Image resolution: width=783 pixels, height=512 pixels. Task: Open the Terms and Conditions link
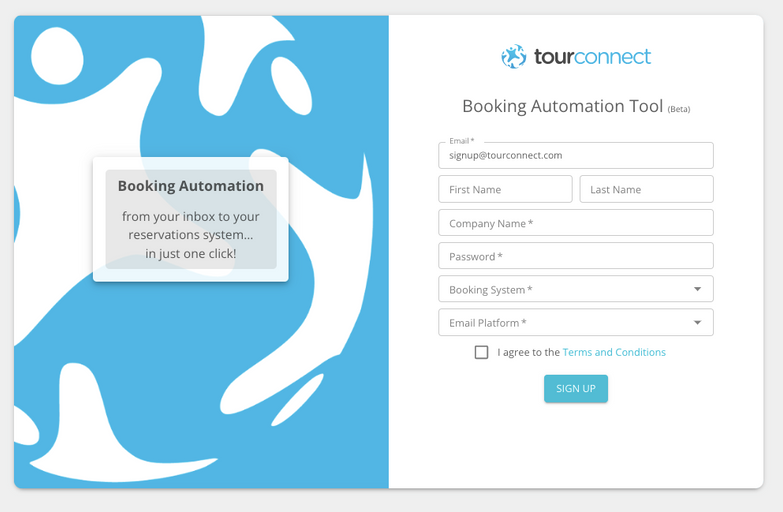(x=614, y=352)
